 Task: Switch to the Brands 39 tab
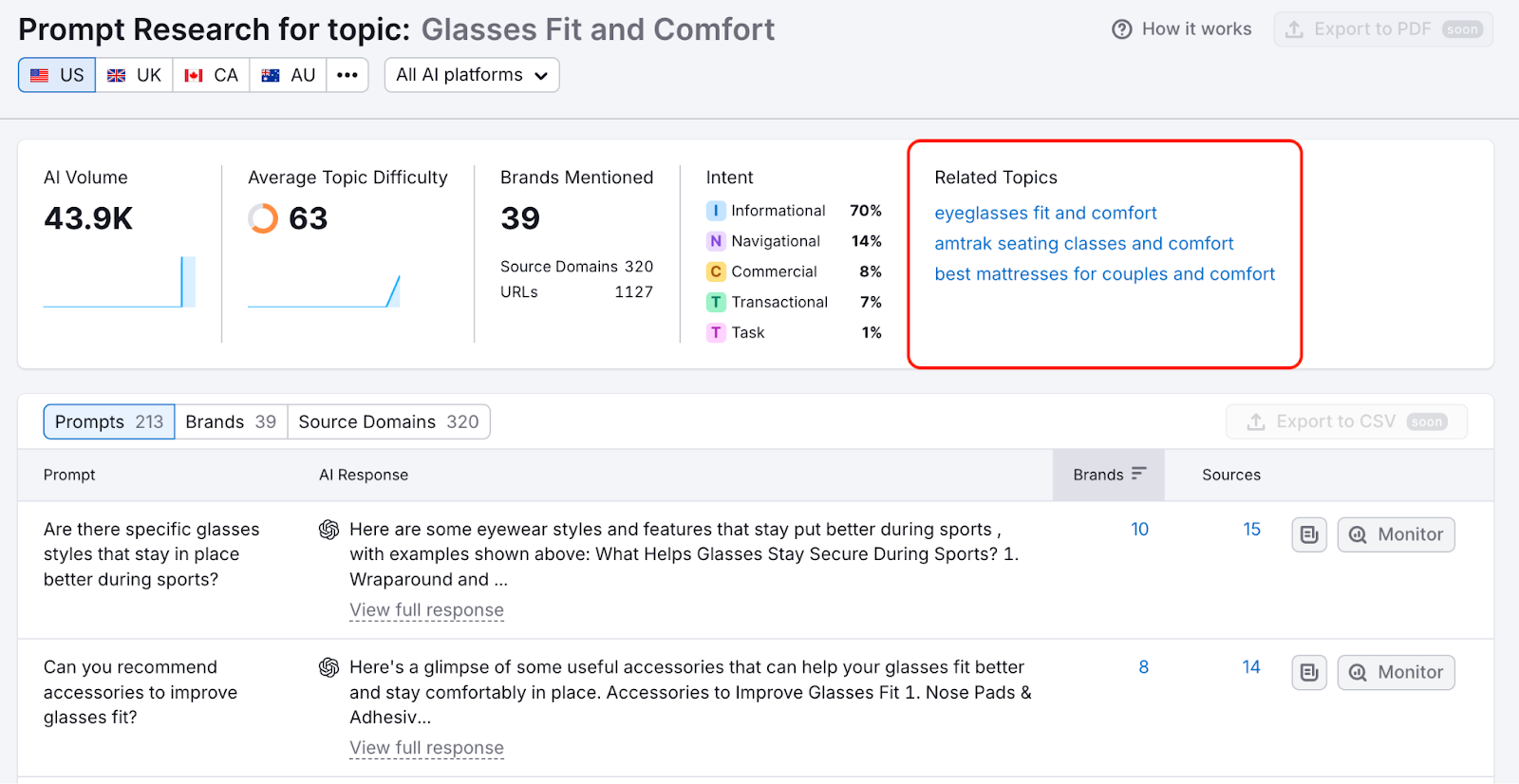pos(231,421)
